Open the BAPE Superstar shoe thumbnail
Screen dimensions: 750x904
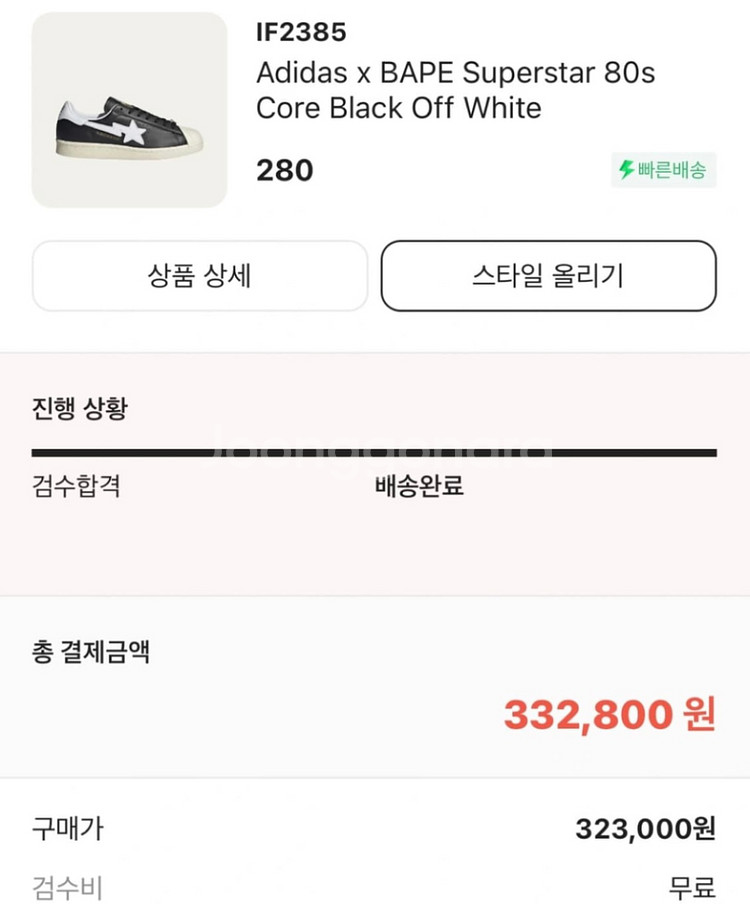coord(130,110)
